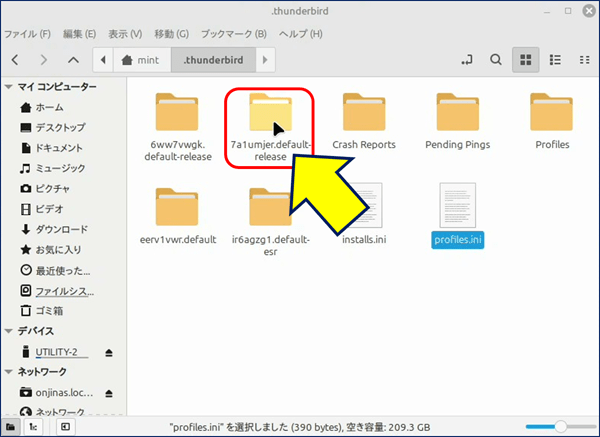Toggle the location entry button
The width and height of the screenshot is (600, 437).
(467, 60)
